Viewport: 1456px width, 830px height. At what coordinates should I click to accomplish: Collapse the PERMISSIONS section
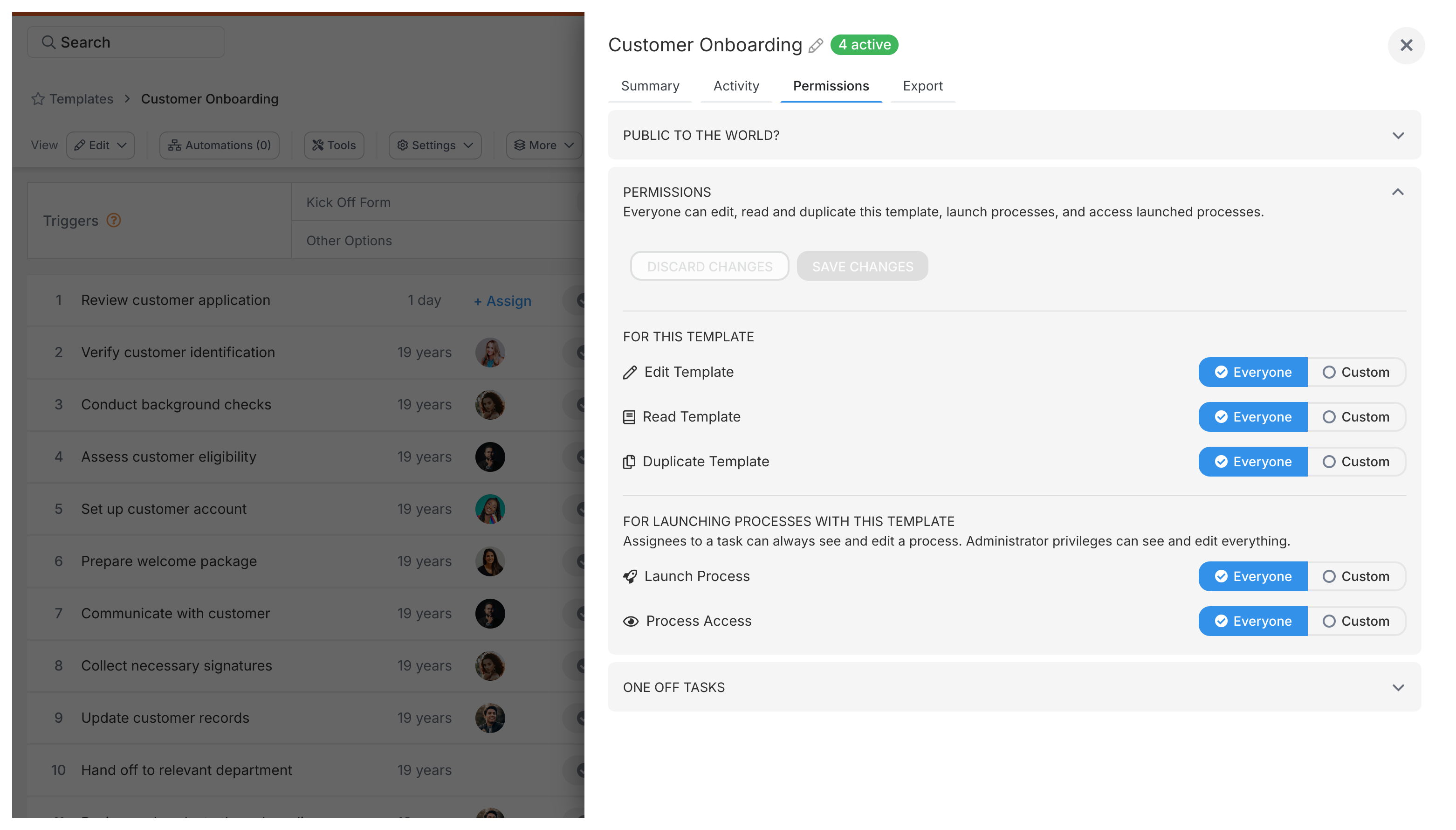(1399, 192)
